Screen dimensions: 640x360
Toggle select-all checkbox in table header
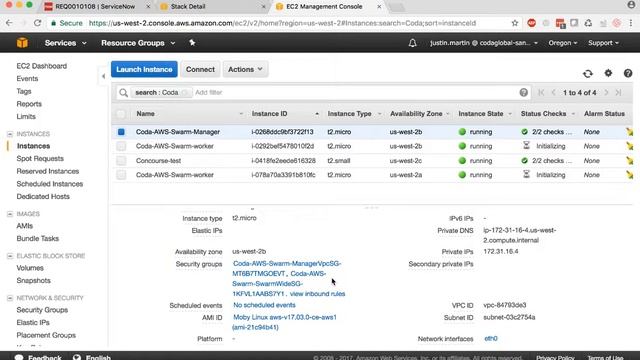coord(121,114)
